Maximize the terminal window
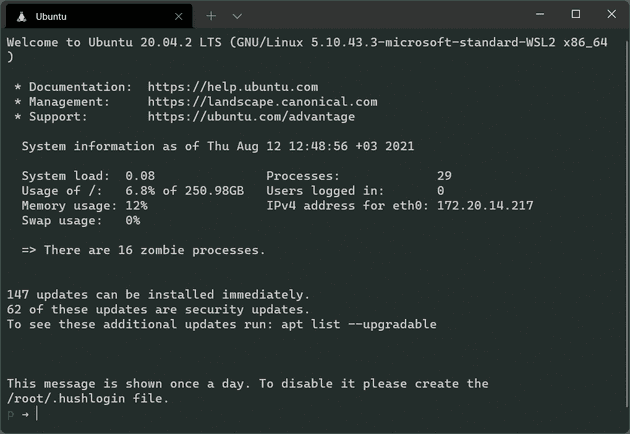This screenshot has width=630, height=434. point(576,14)
